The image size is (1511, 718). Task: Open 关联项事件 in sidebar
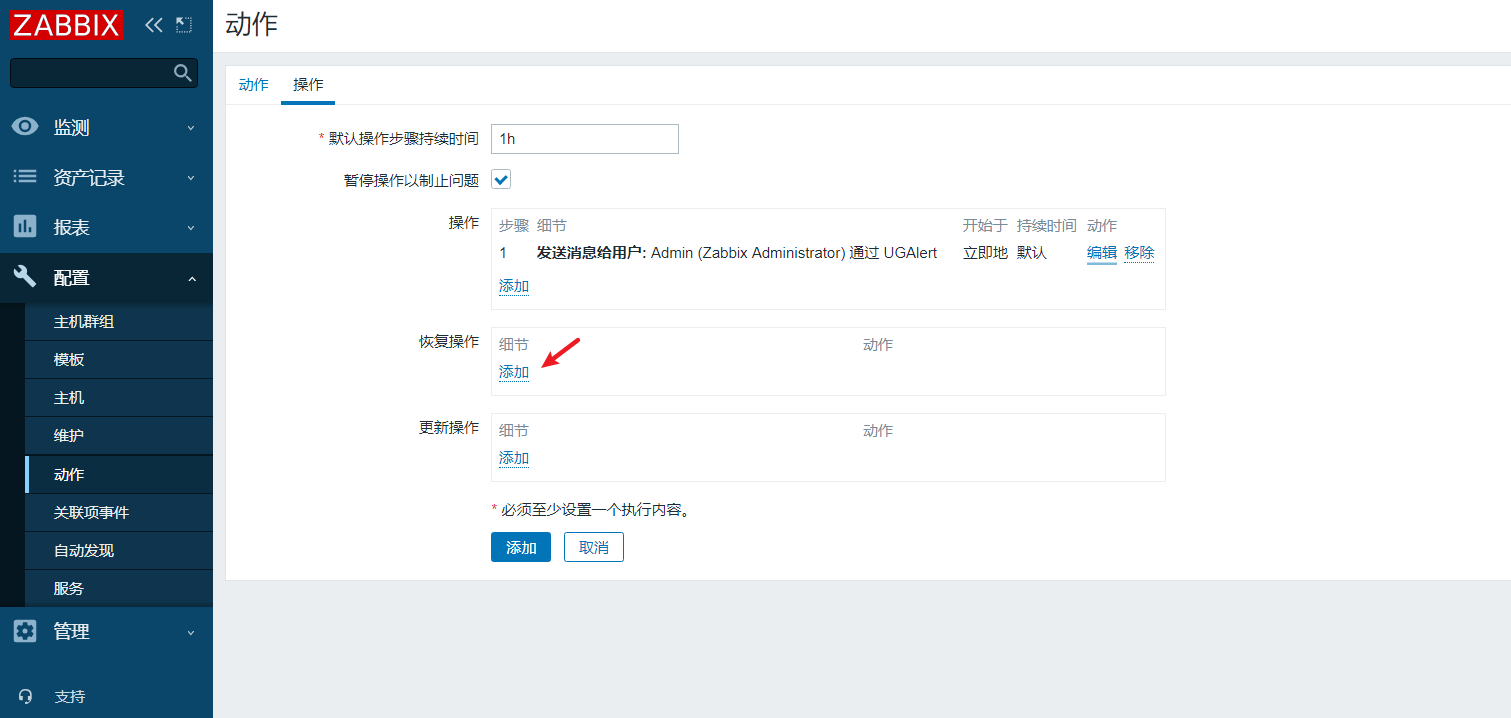(x=119, y=512)
